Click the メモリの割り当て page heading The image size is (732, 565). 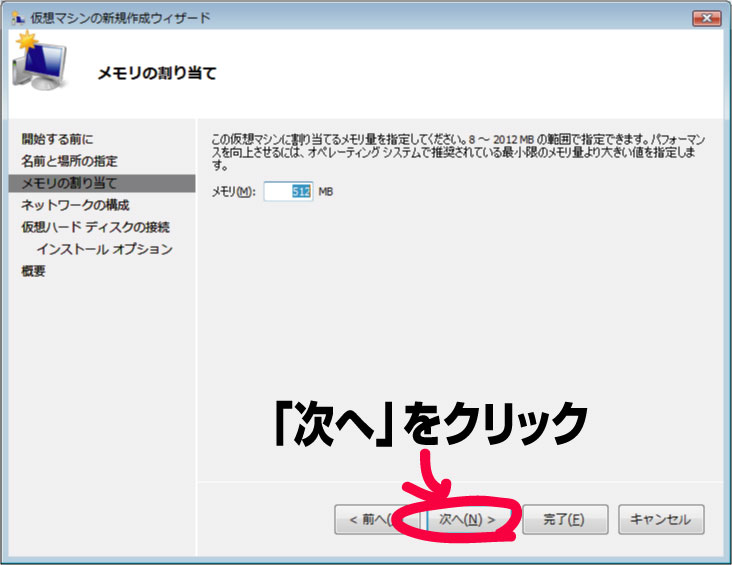tap(157, 73)
